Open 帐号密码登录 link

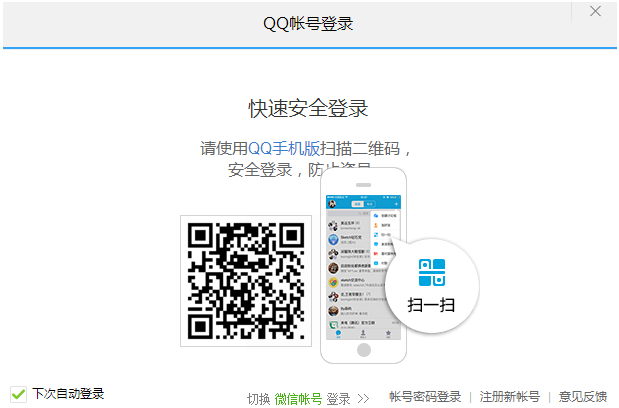click(425, 397)
